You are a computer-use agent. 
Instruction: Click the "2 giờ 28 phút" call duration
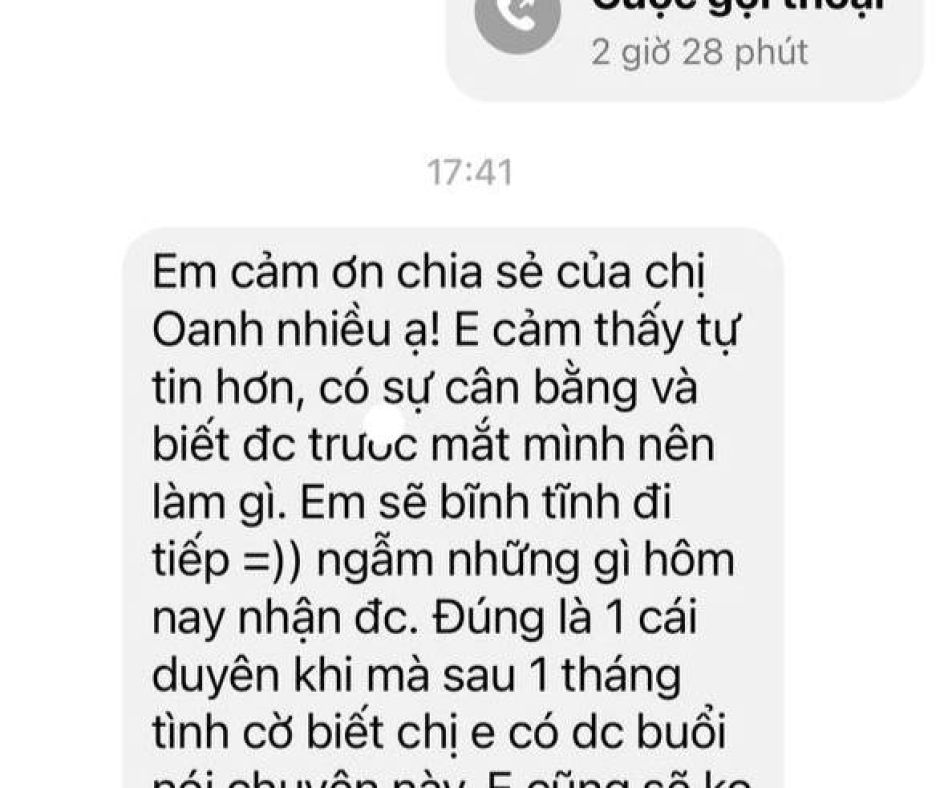point(700,52)
